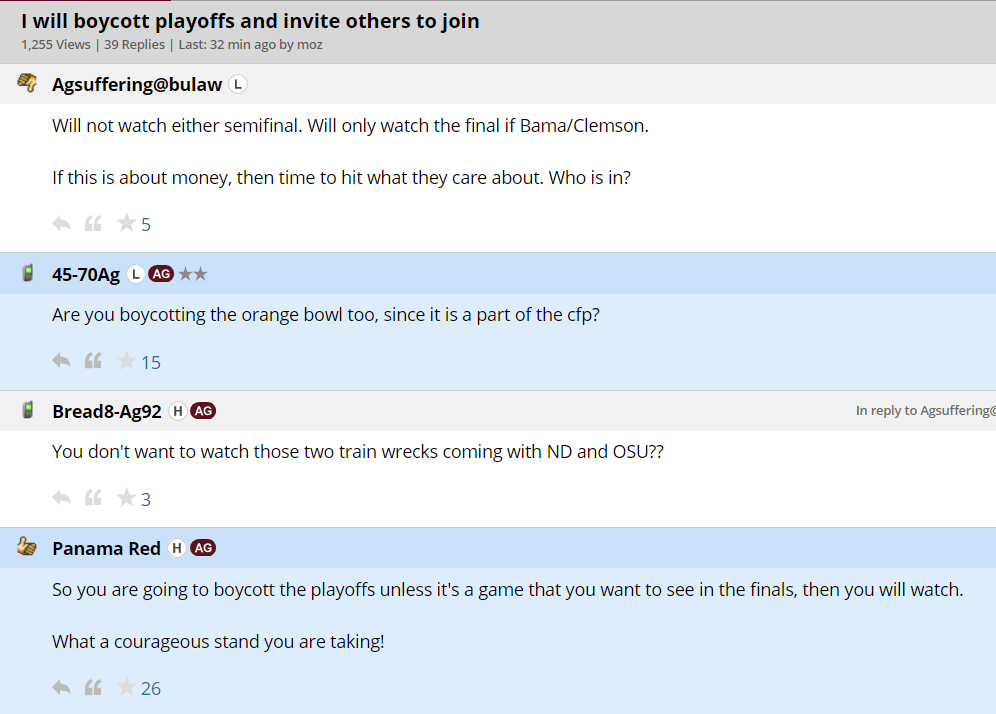This screenshot has width=996, height=714.
Task: Quote the 45-70Ag orange bowl post
Action: point(93,361)
